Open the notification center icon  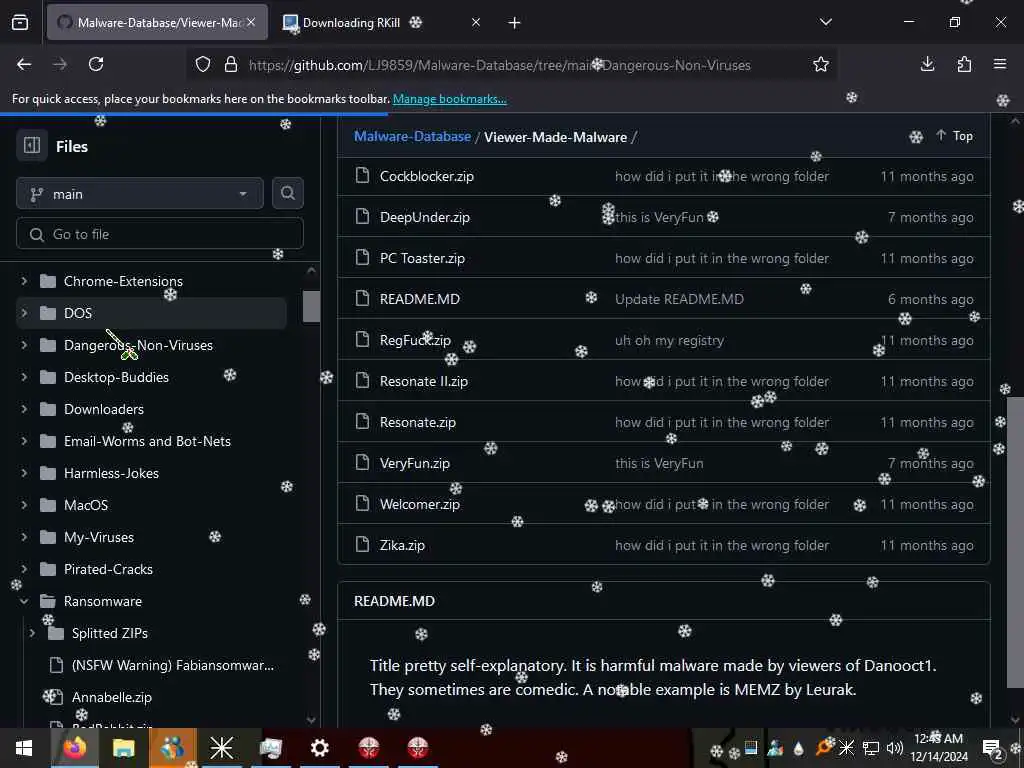[991, 748]
